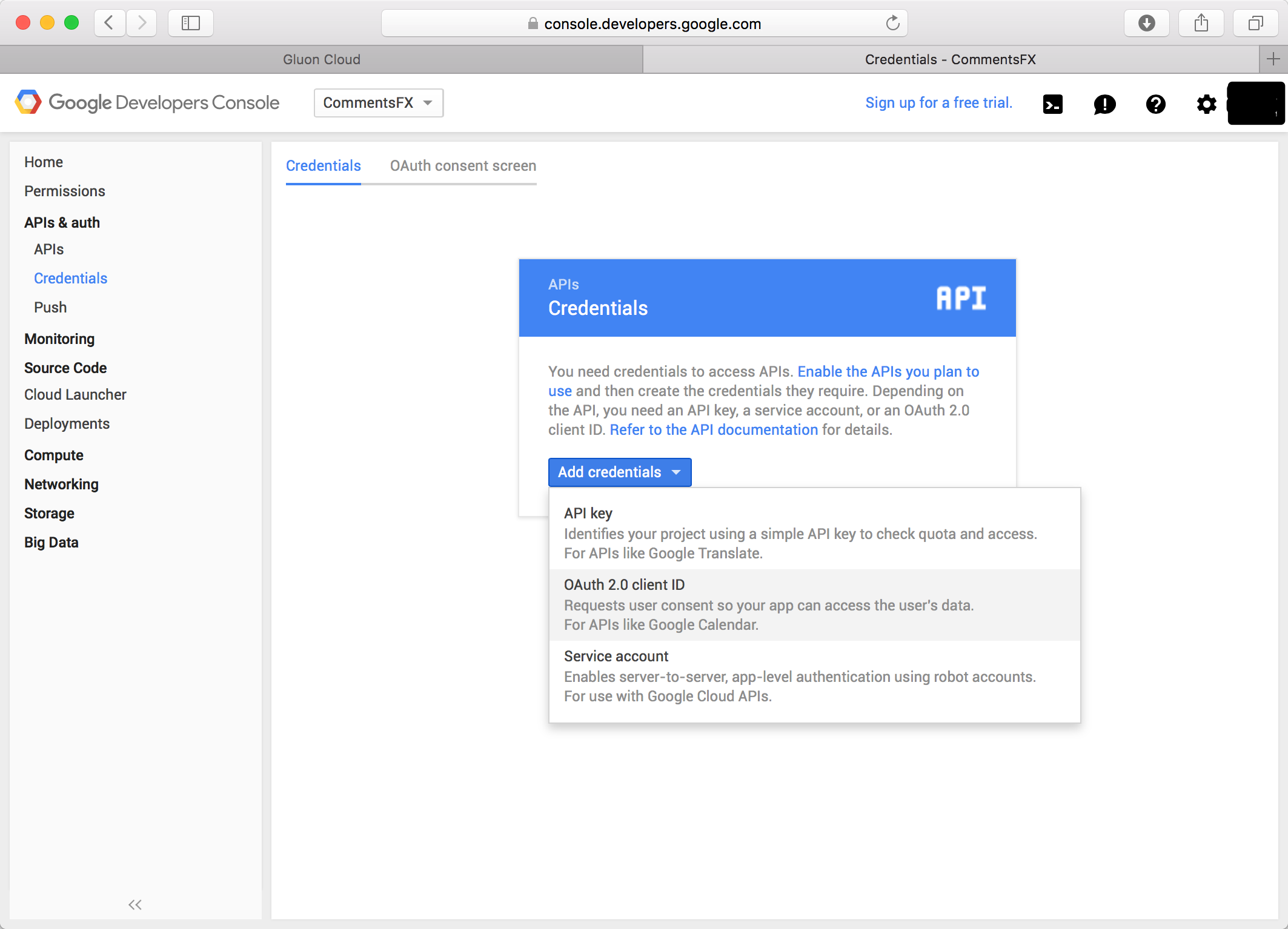Expand the Big Data section
1288x929 pixels.
[x=51, y=543]
